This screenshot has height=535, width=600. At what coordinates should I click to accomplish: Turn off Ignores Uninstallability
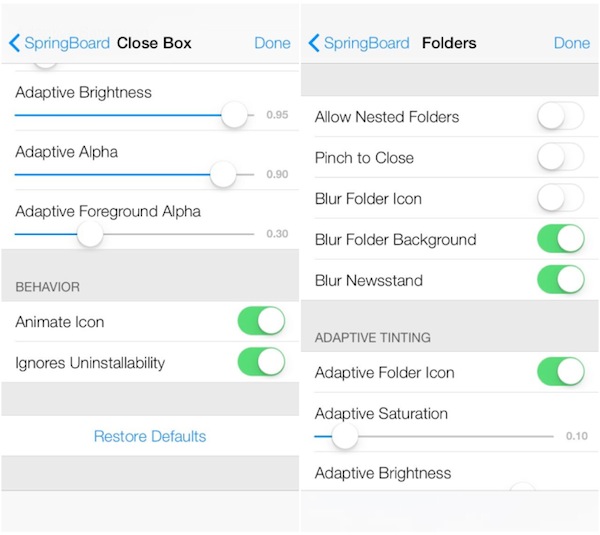[x=261, y=362]
